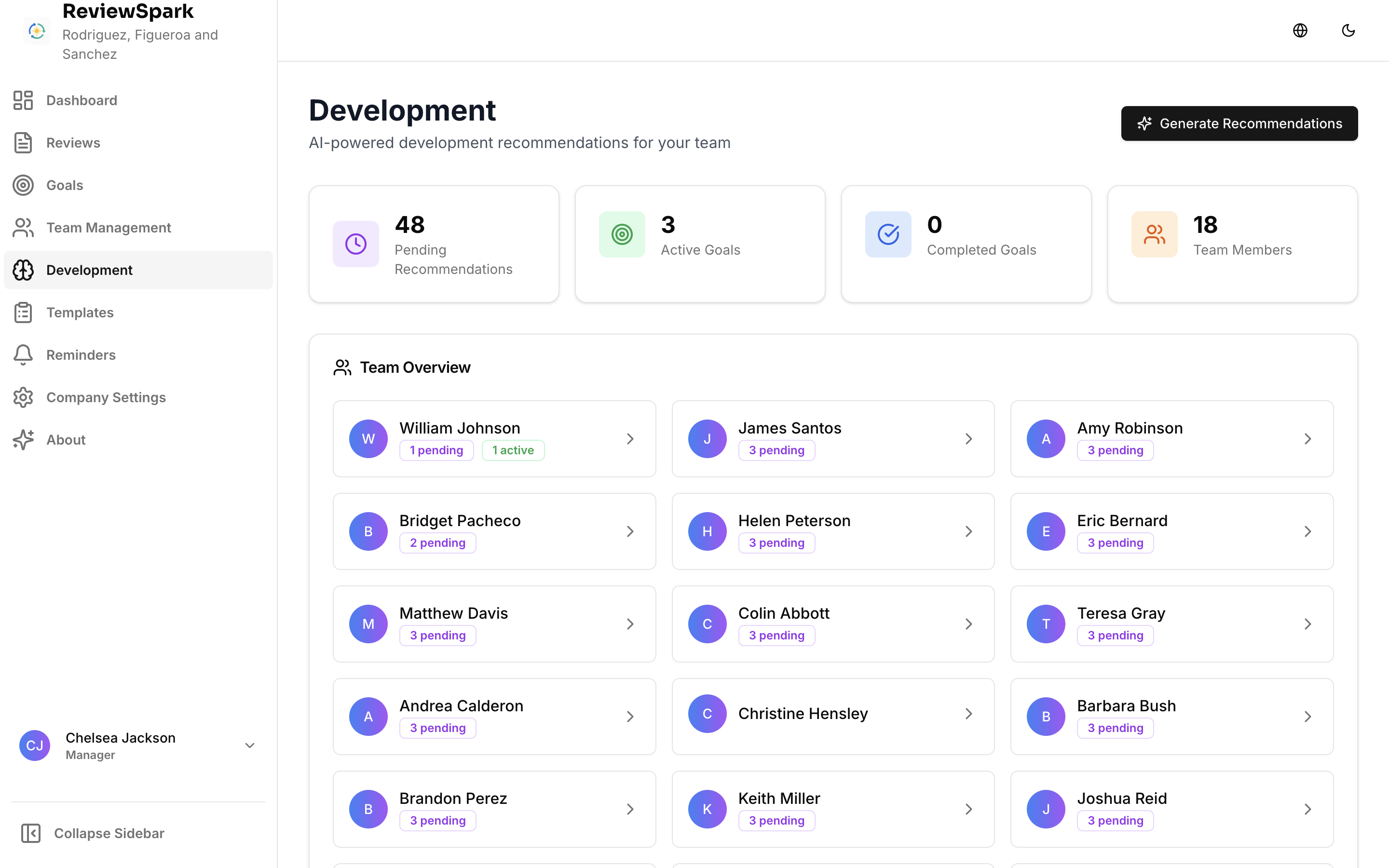Click the Pending Recommendations clock icon

tap(356, 244)
